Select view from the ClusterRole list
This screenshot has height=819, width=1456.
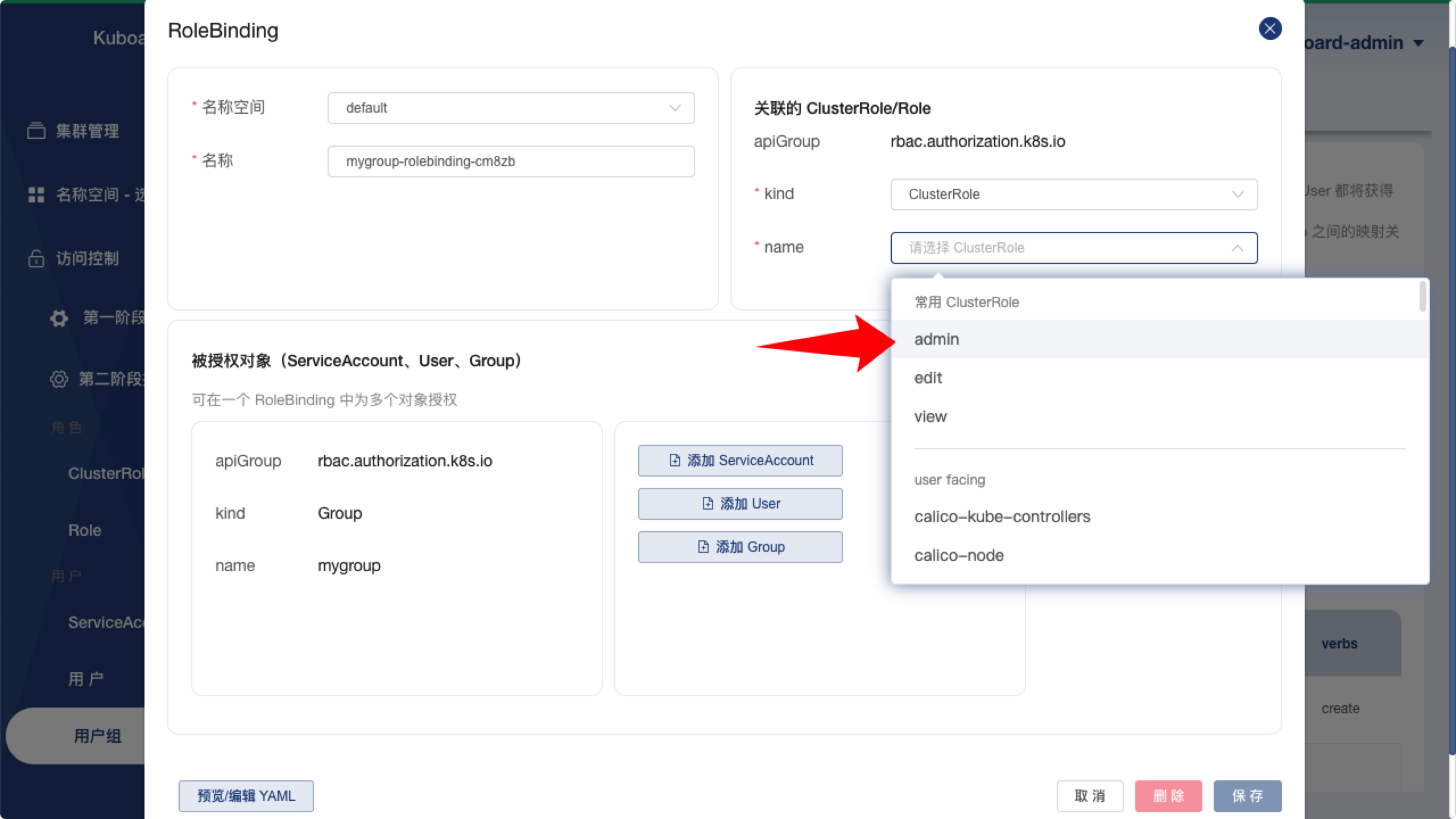click(x=1159, y=416)
